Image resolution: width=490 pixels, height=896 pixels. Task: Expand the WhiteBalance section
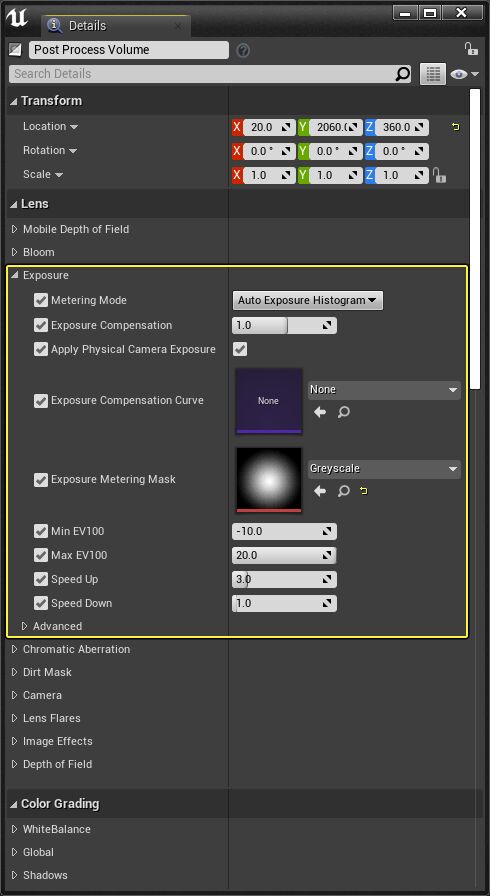(x=14, y=829)
